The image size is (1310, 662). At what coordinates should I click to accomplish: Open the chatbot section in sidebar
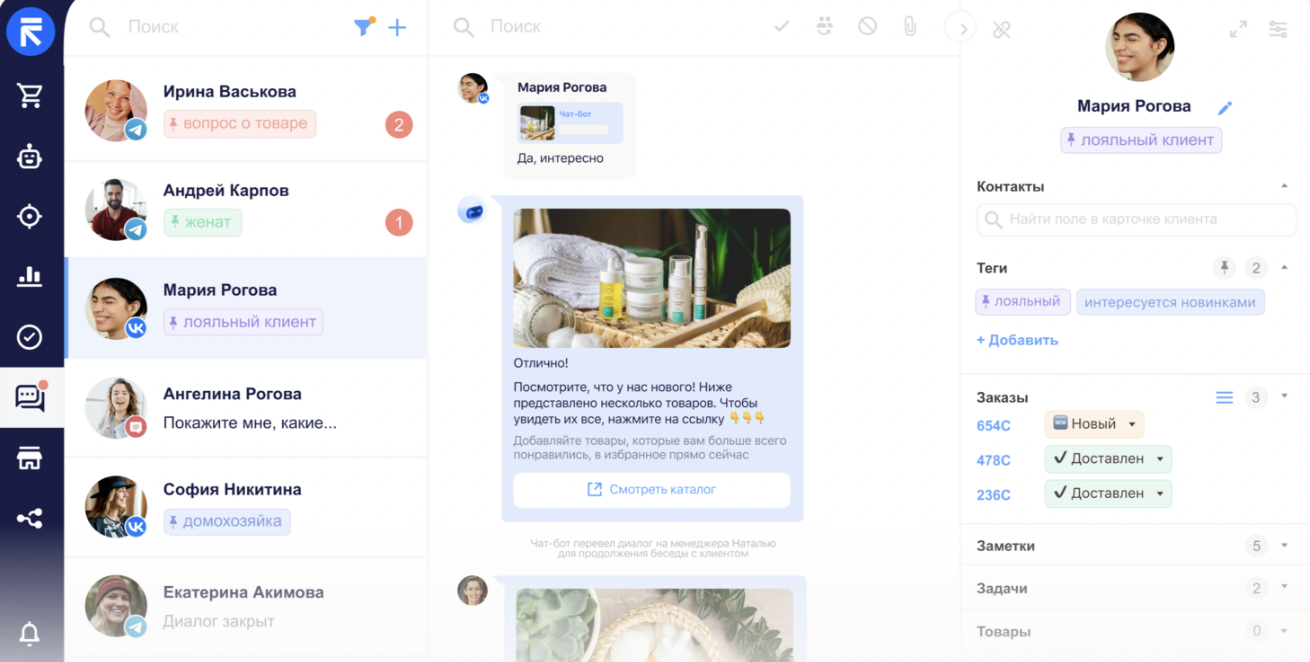(x=30, y=156)
